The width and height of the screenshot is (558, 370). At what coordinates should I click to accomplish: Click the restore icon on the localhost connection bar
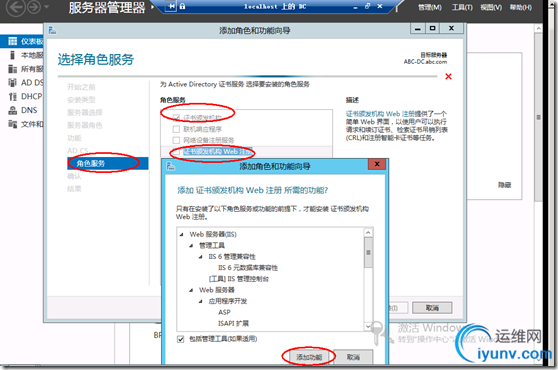tap(368, 6)
